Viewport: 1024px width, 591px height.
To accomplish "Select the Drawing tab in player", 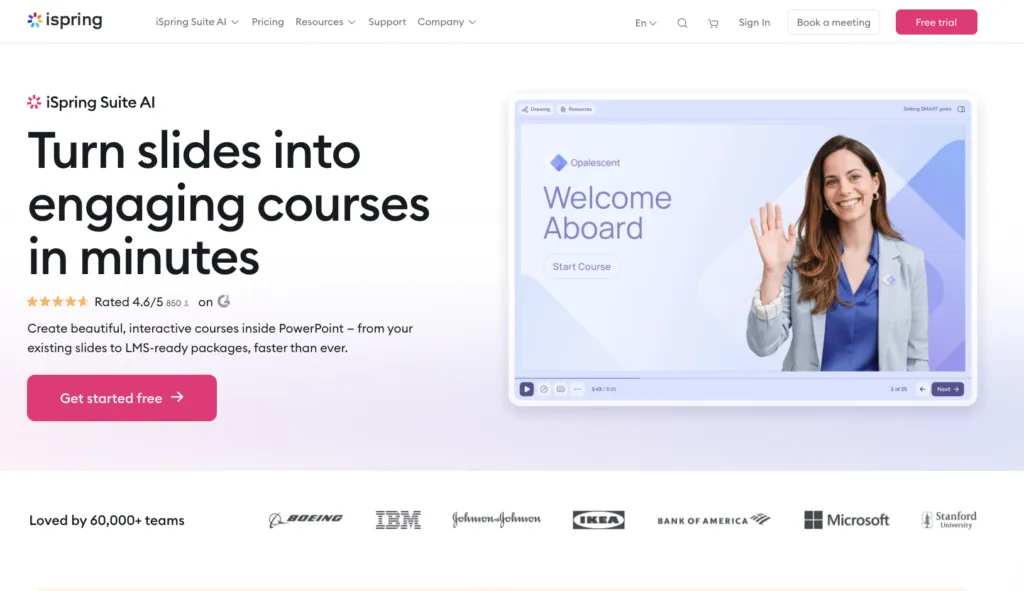I will [536, 109].
